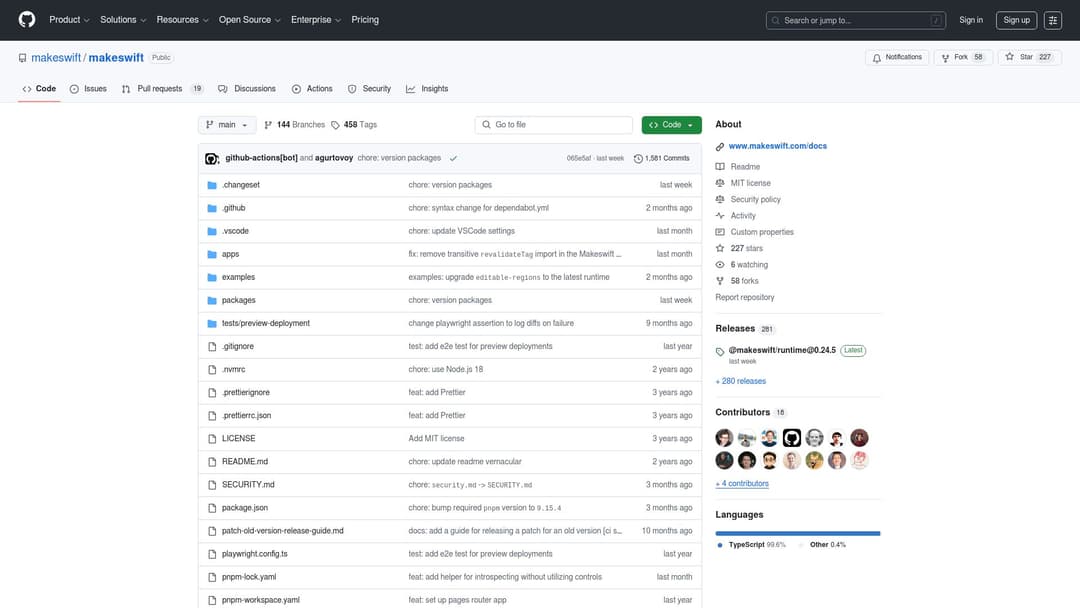Image resolution: width=1080 pixels, height=608 pixels.
Task: Fork the repository using Fork button
Action: click(954, 57)
